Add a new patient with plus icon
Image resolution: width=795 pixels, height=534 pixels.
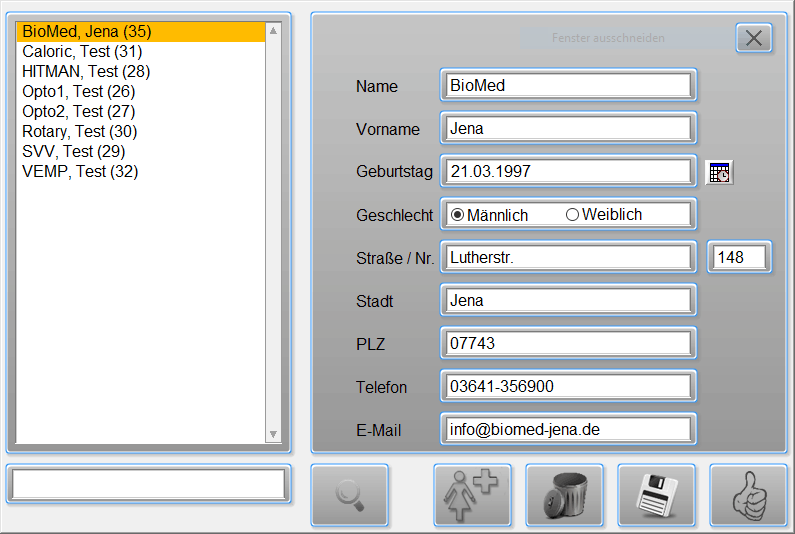click(472, 495)
